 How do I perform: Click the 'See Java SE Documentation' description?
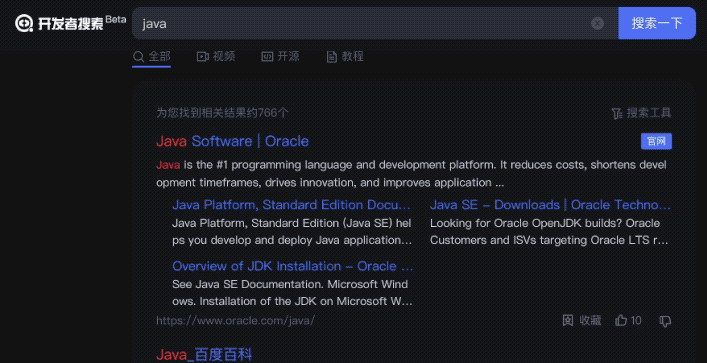pos(292,293)
